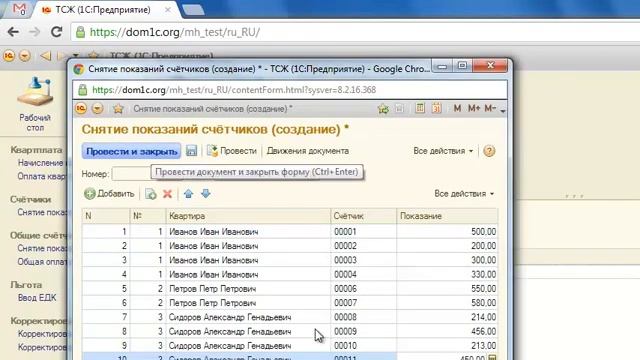This screenshot has height=360, width=640.
Task: Open the 1C main menu logo in popup window
Action: [81, 109]
